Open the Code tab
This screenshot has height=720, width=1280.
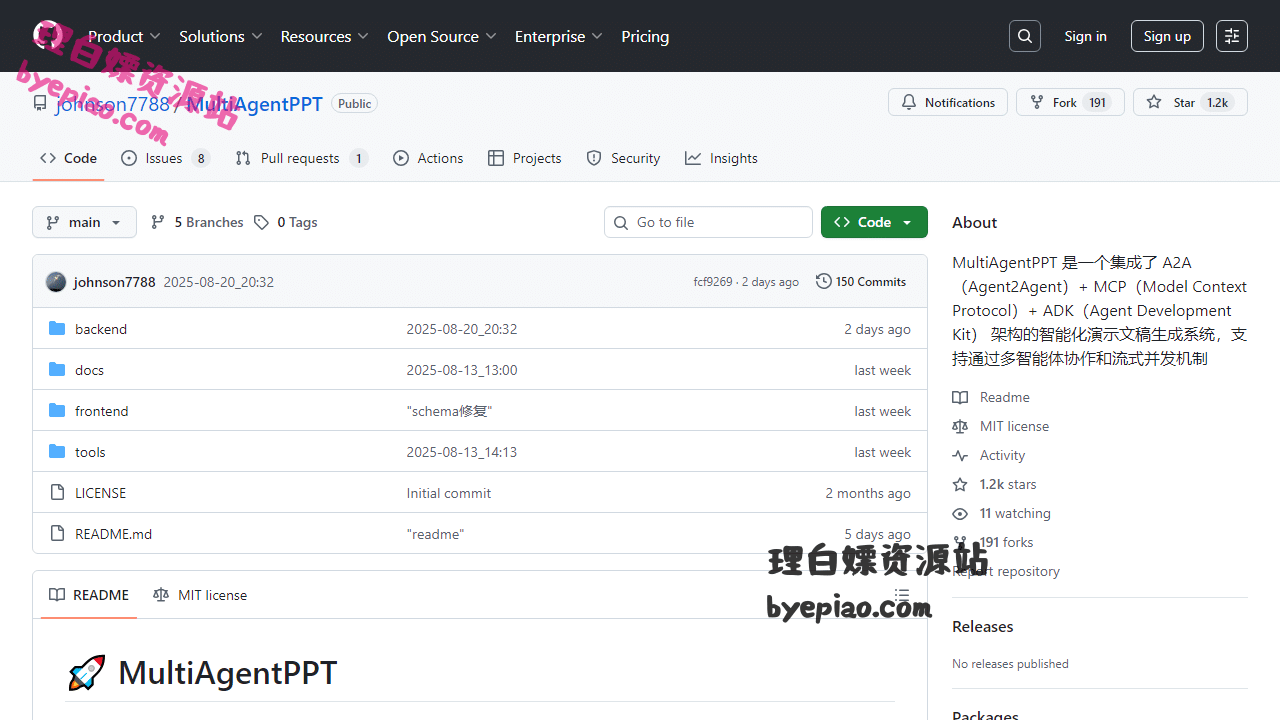click(x=68, y=158)
